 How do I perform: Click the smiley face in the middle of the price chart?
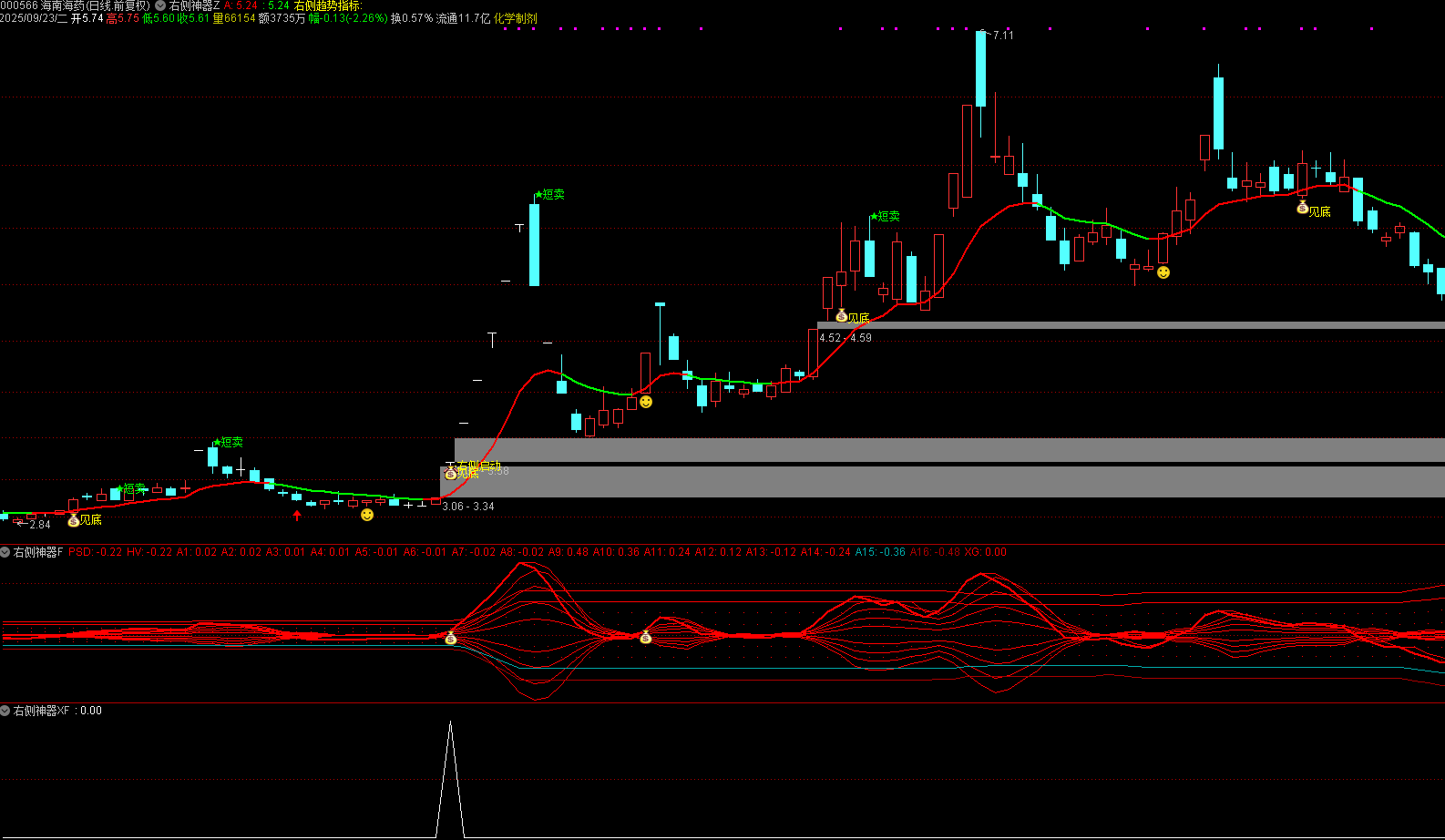point(646,402)
